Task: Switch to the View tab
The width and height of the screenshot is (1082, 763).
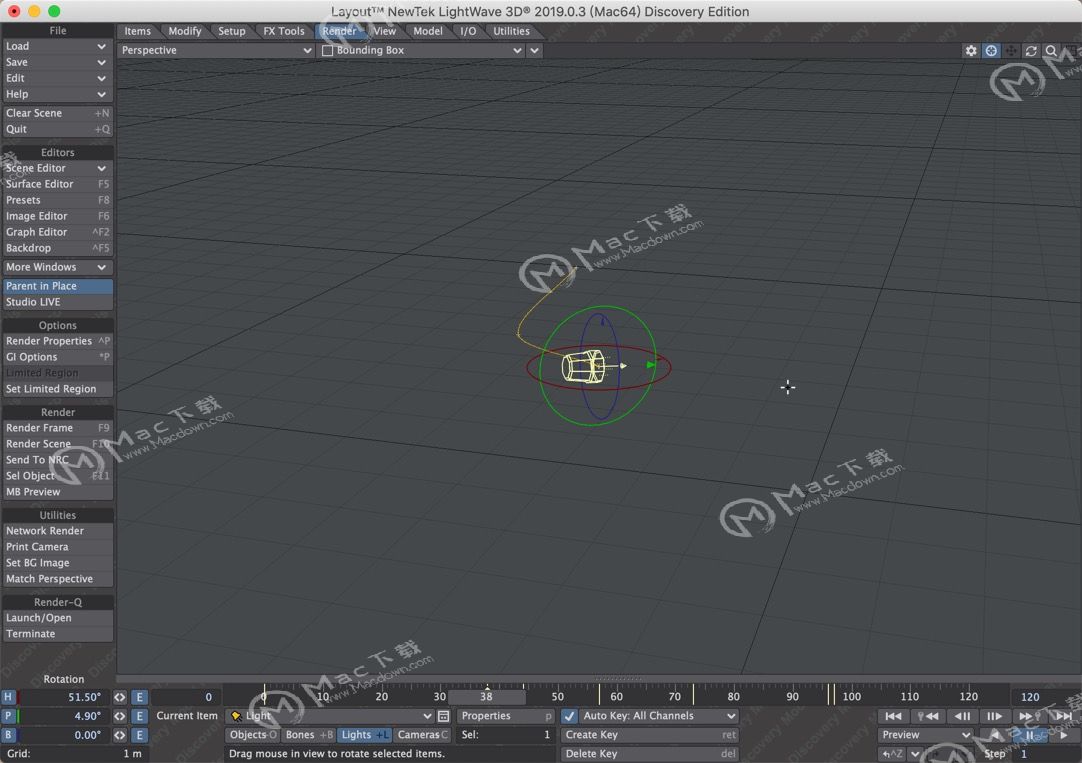Action: 384,31
